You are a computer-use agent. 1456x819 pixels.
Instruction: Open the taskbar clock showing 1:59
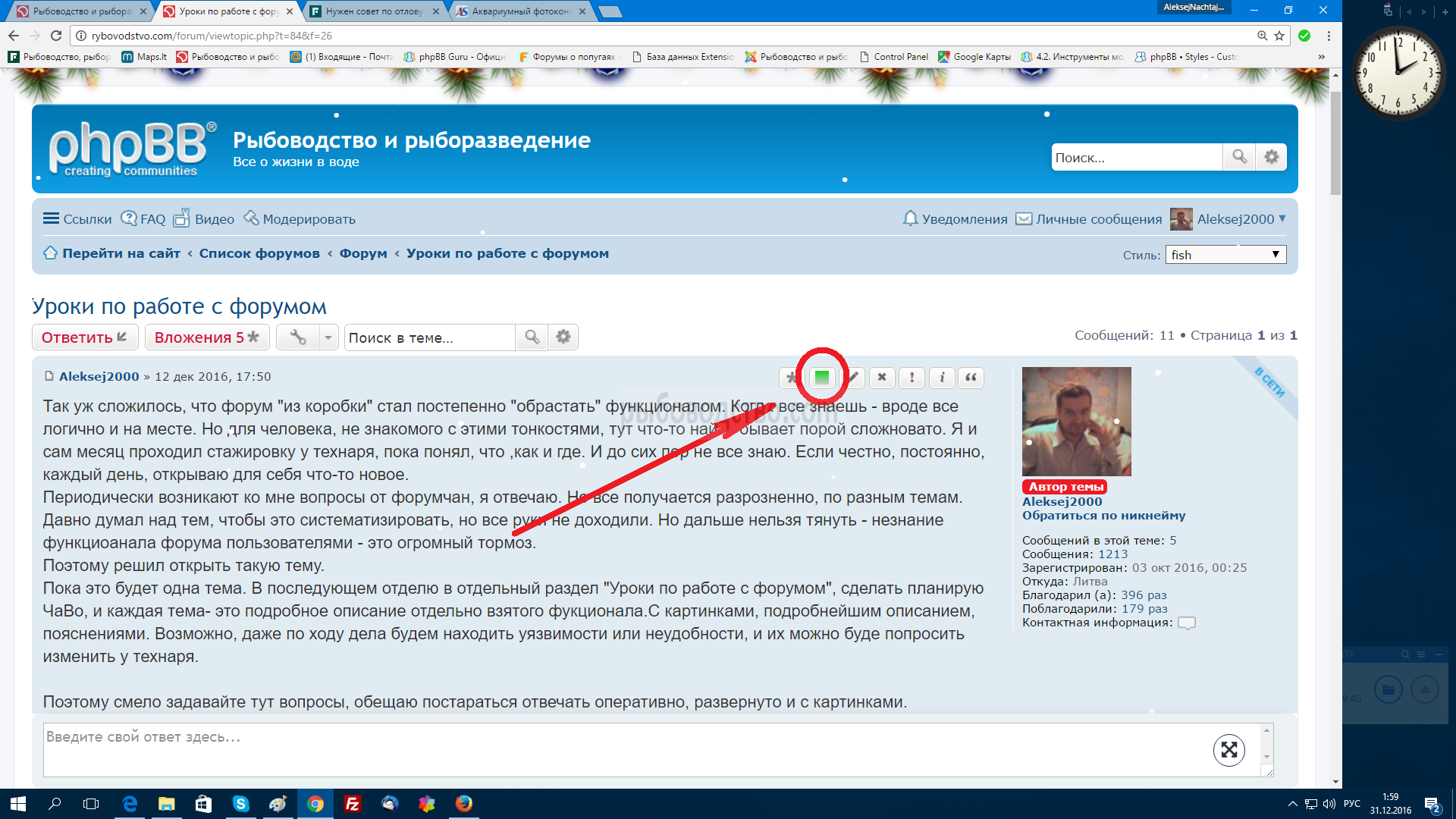pyautogui.click(x=1390, y=804)
